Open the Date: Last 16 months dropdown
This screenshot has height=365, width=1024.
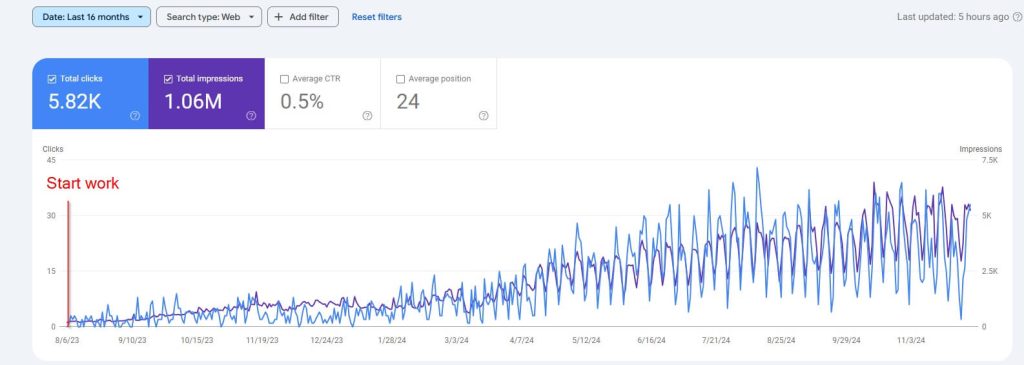coord(91,17)
